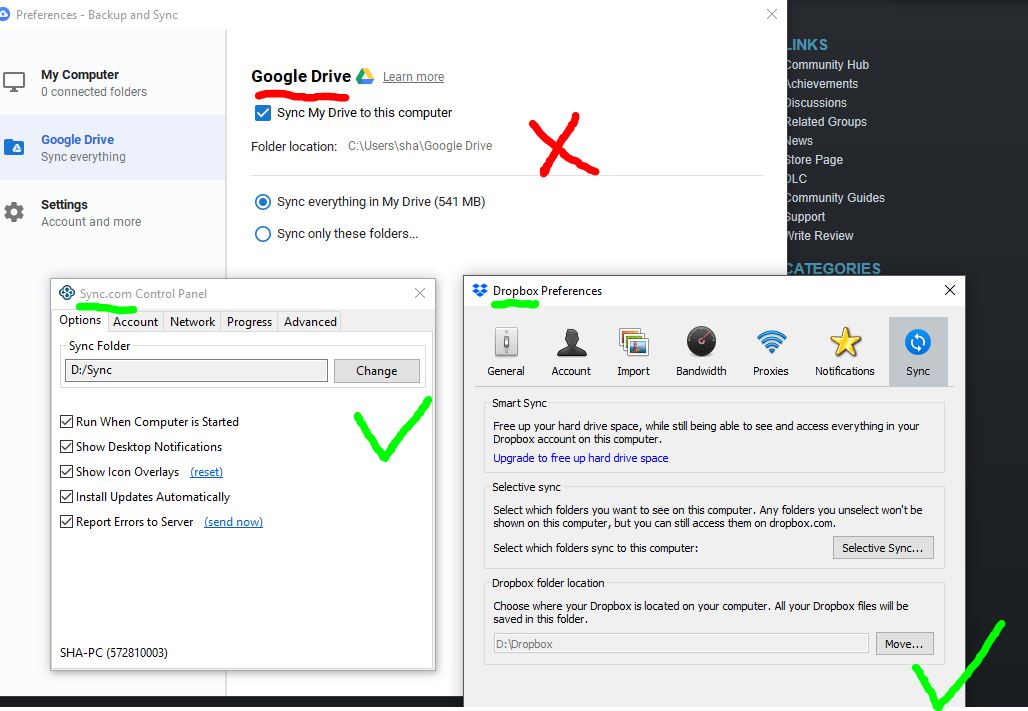Switch to the Import section in Dropbox

[633, 350]
